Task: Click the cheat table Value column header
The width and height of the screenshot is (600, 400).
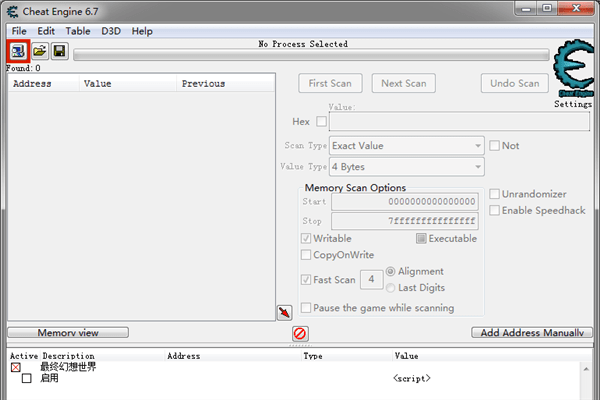Action: (492, 356)
